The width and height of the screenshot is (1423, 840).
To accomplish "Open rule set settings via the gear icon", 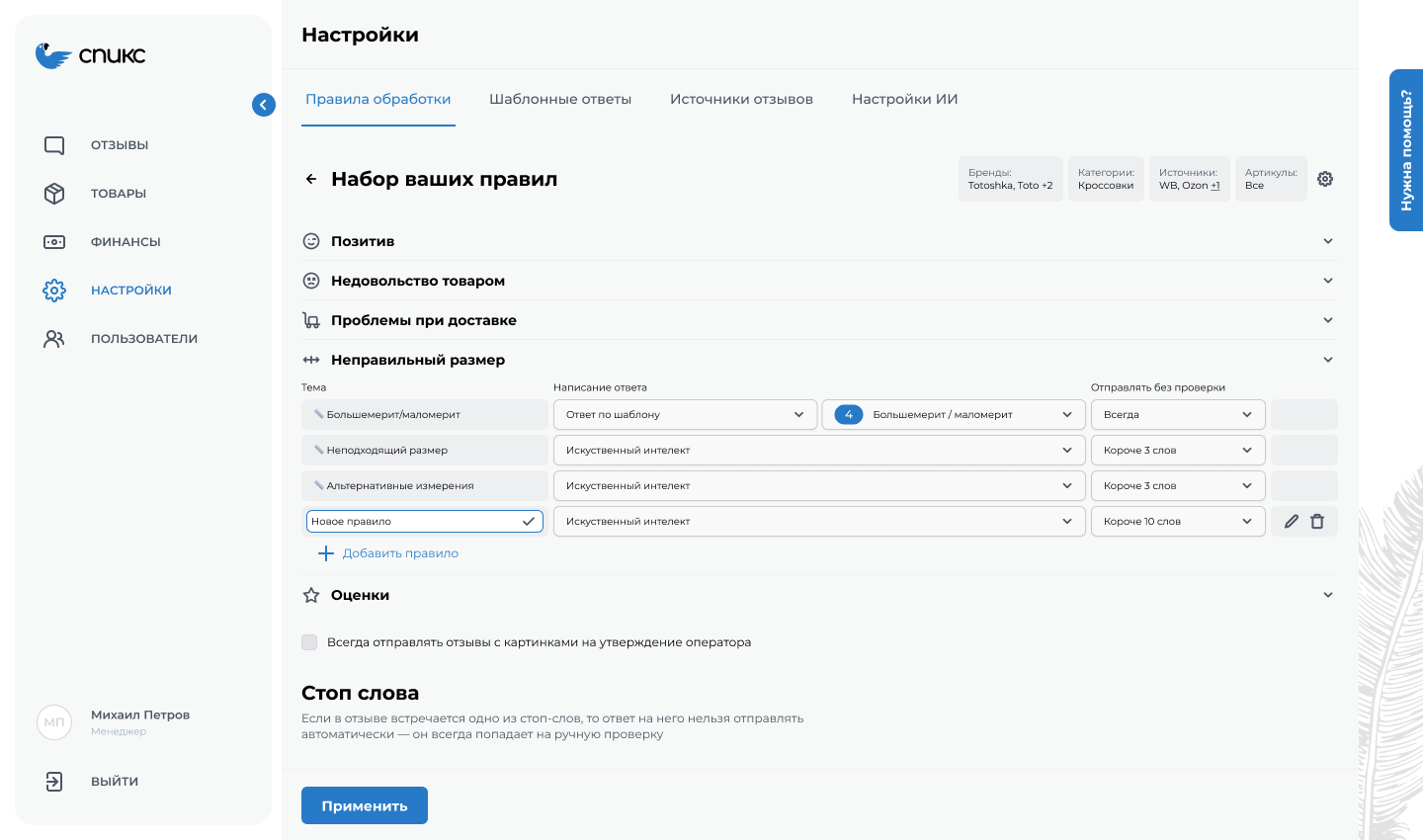I will point(1325,179).
